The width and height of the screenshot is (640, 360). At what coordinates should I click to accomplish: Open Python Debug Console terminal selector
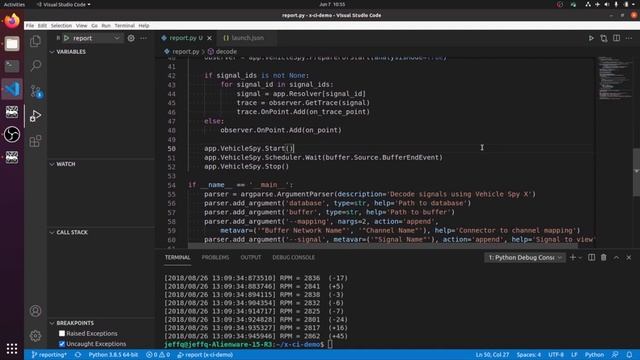click(525, 258)
